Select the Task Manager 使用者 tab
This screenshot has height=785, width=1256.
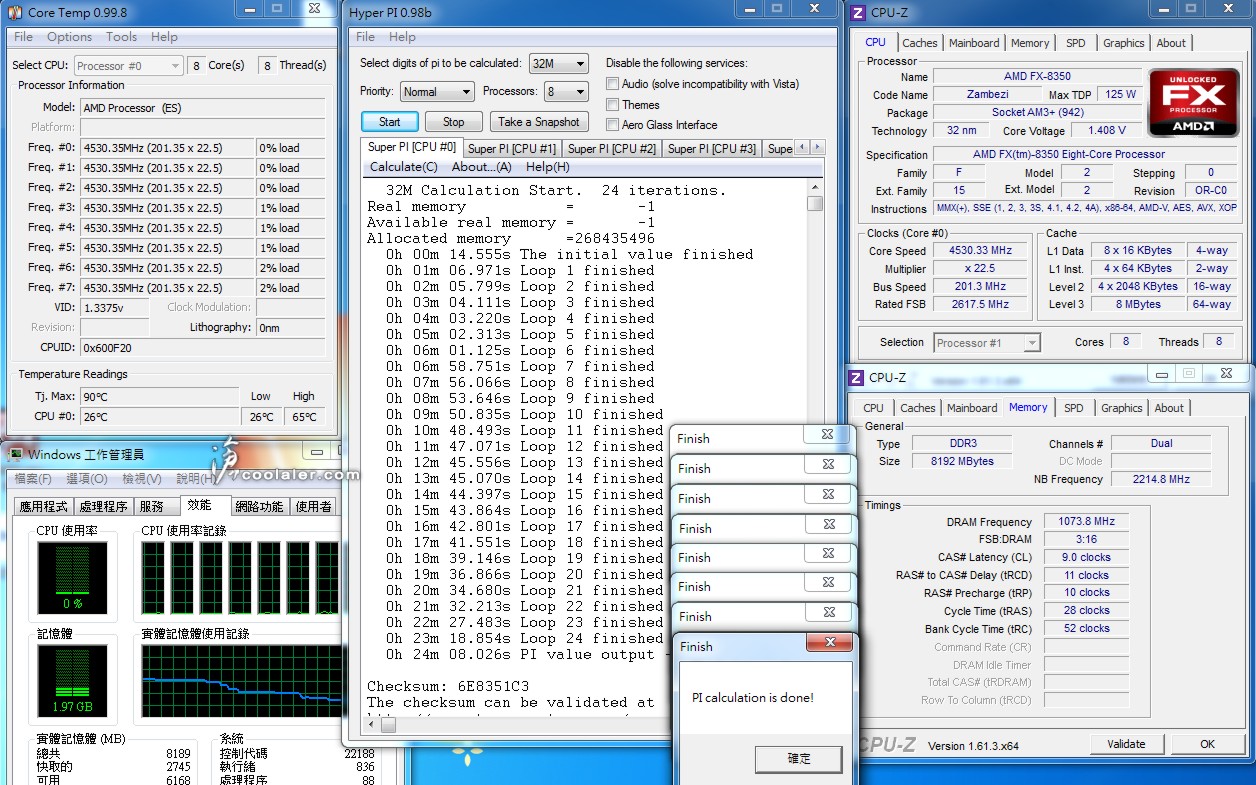314,507
